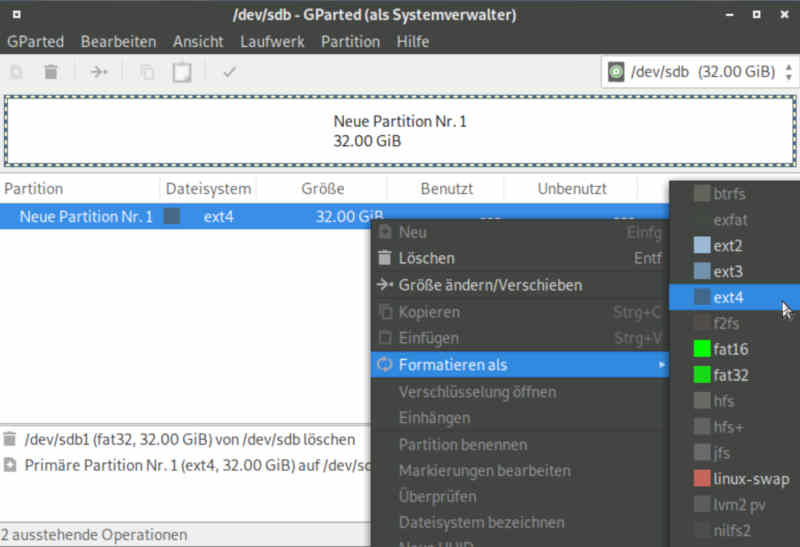Choose Einfügen in the context menu
800x547 pixels.
tap(519, 338)
